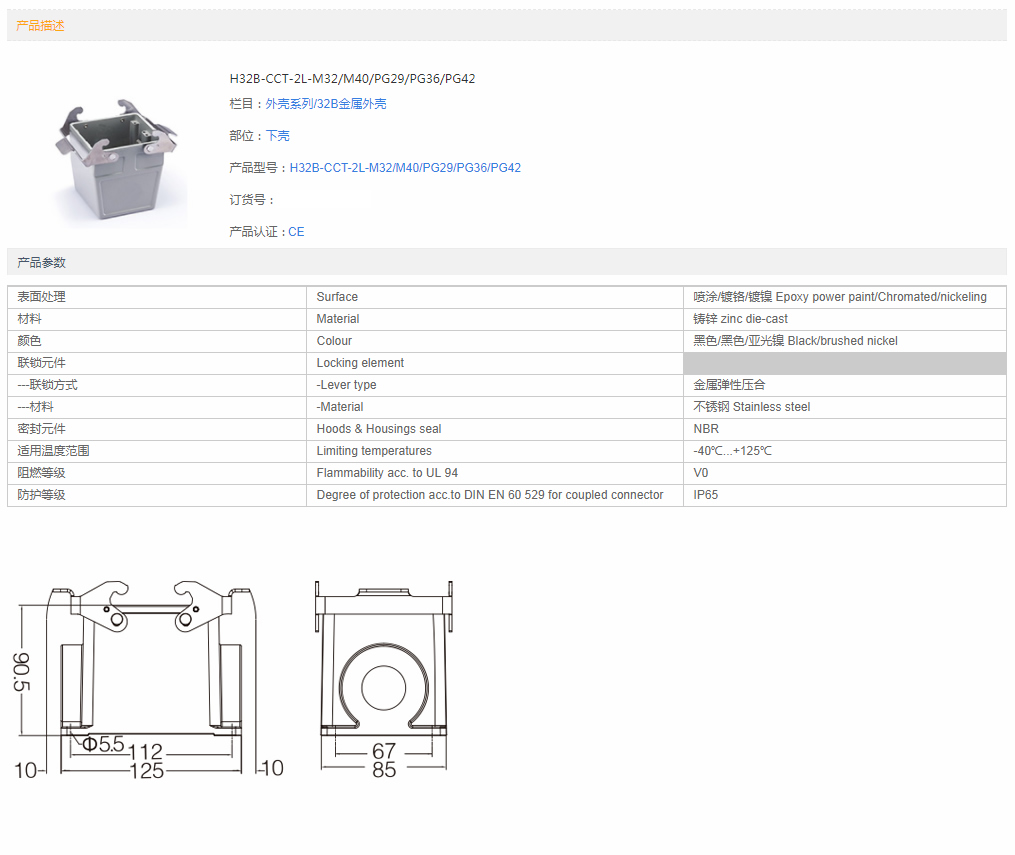Image resolution: width=1015 pixels, height=855 pixels.
Task: Select the black product title text at top
Action: pyautogui.click(x=352, y=79)
